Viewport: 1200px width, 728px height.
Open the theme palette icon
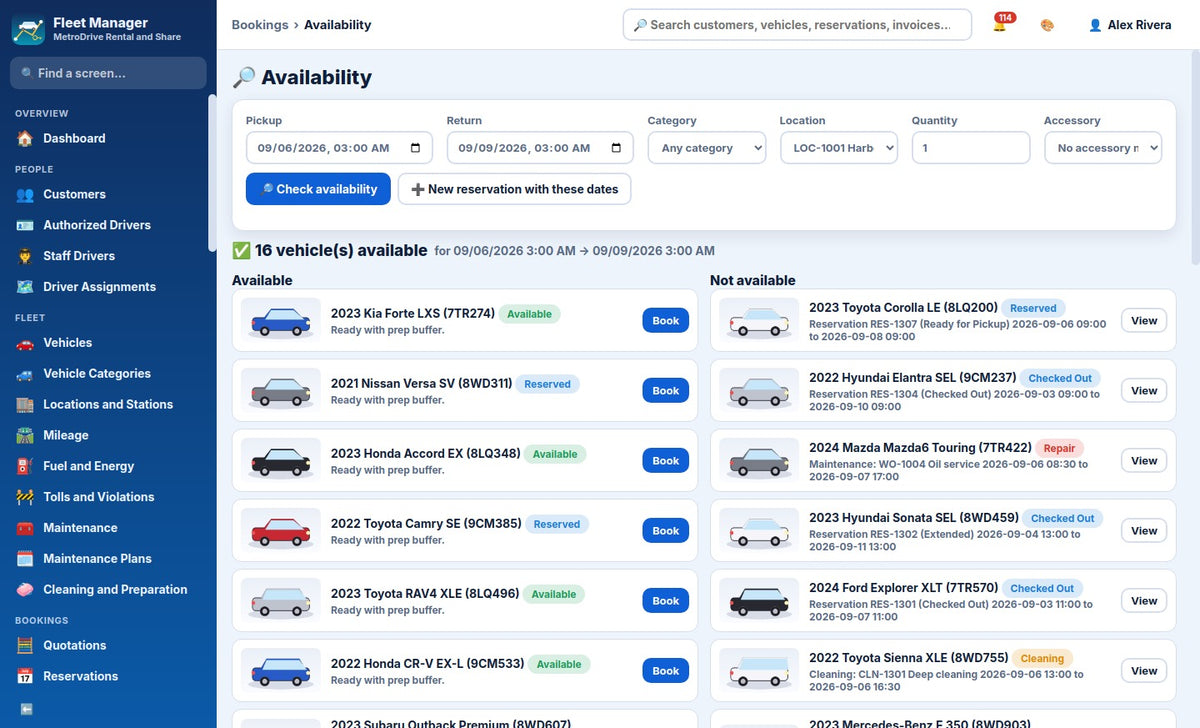tap(1047, 25)
